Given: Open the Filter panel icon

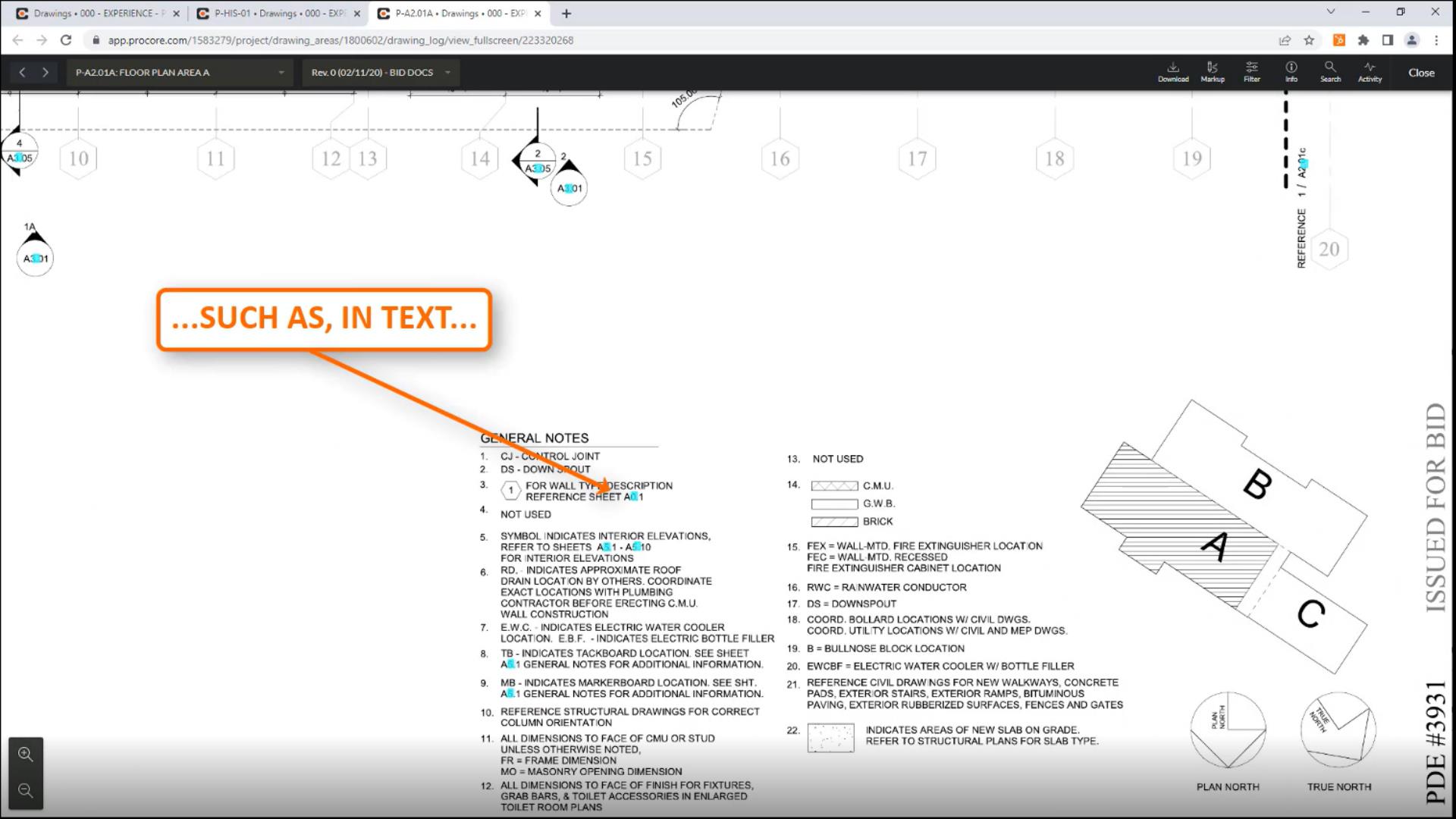Looking at the screenshot, I should pyautogui.click(x=1251, y=71).
